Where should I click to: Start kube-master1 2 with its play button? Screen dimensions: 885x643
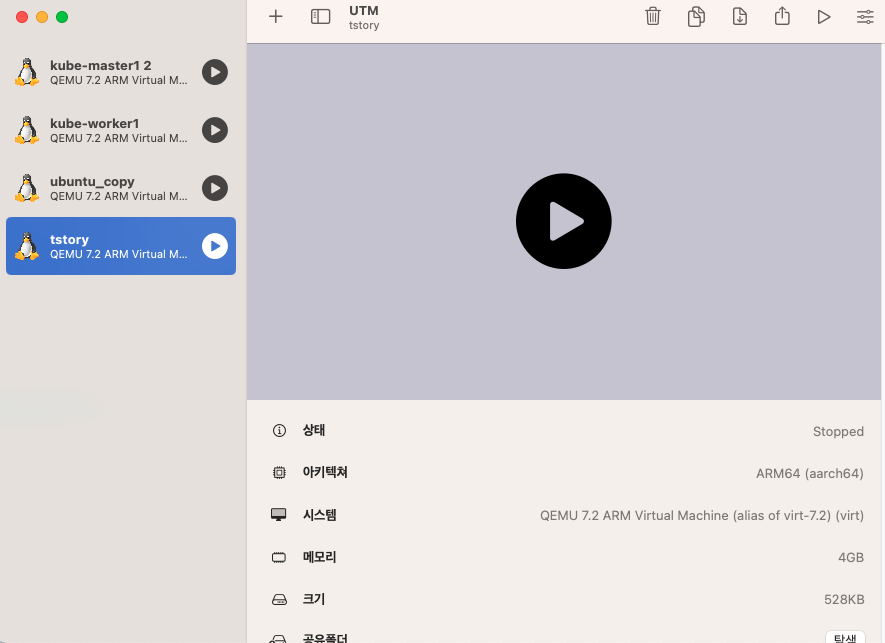[215, 72]
